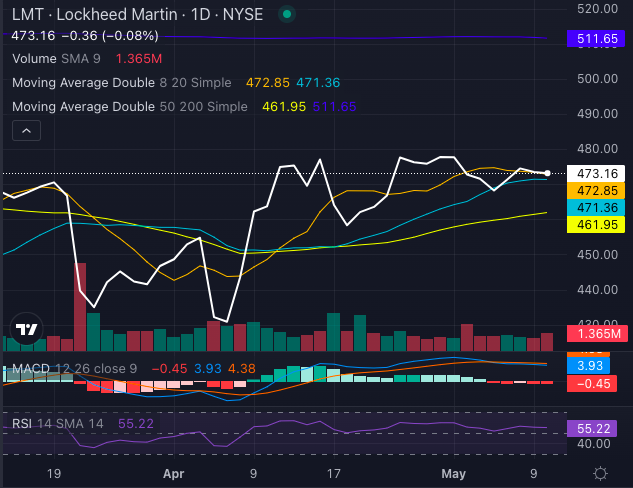Click the -0.45 histogram axis label
This screenshot has height=488, width=633.
(592, 383)
